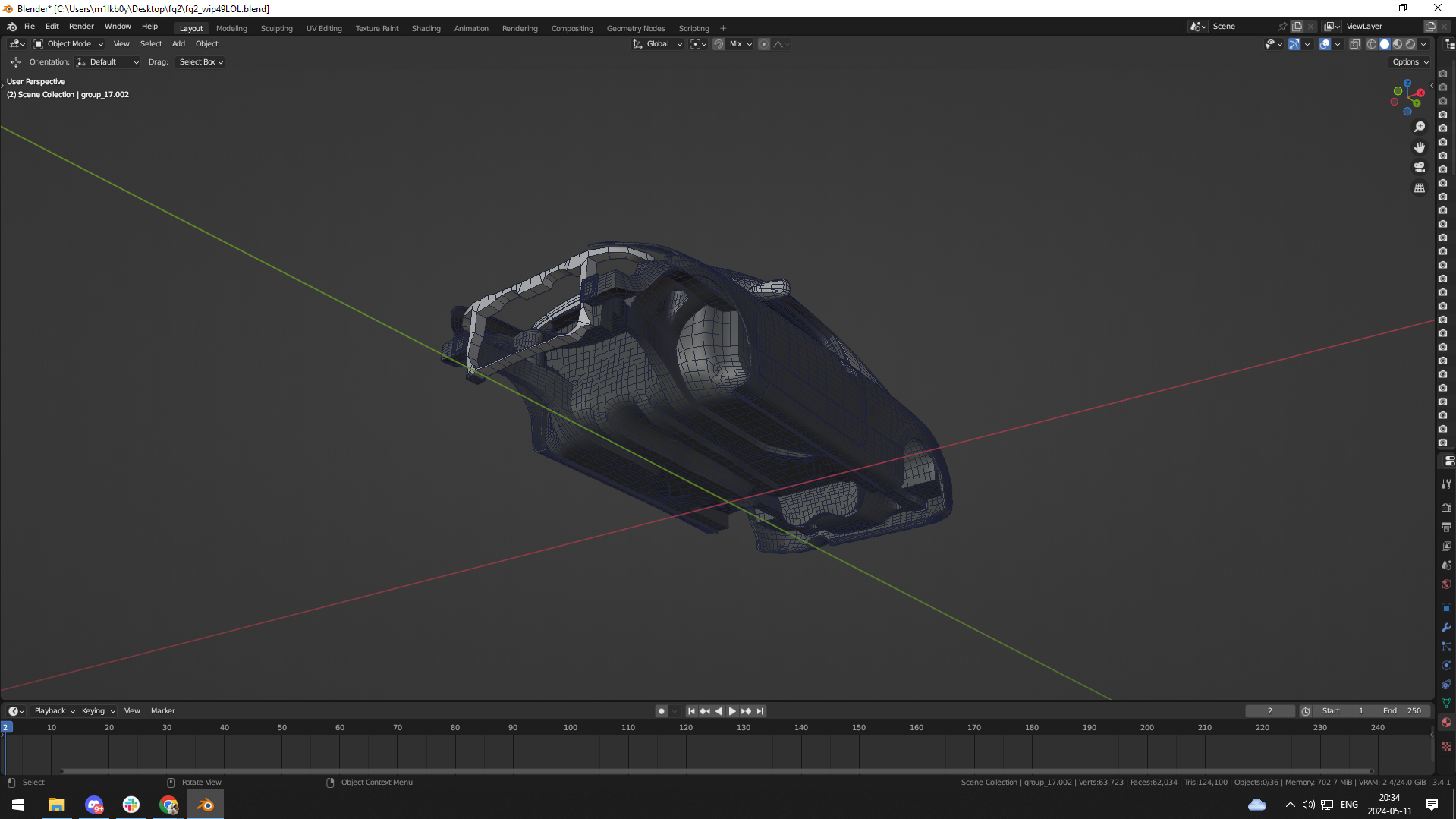Click the Marker button in the timeline
The image size is (1456, 819).
(162, 711)
